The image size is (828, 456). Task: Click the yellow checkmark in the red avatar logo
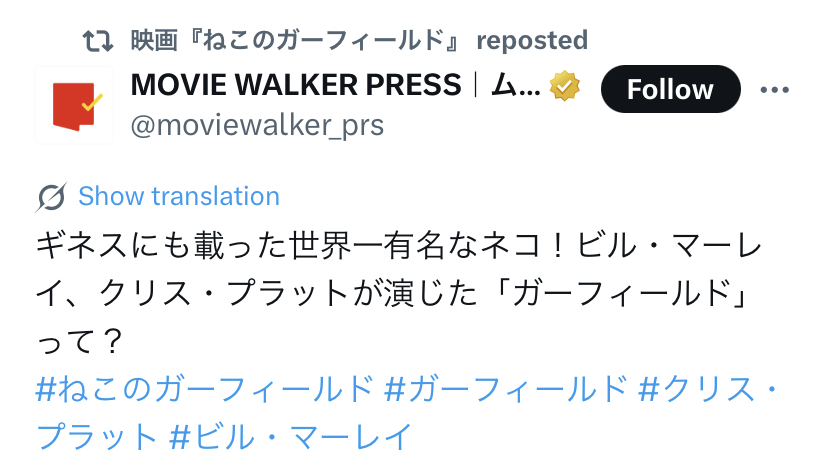point(92,102)
